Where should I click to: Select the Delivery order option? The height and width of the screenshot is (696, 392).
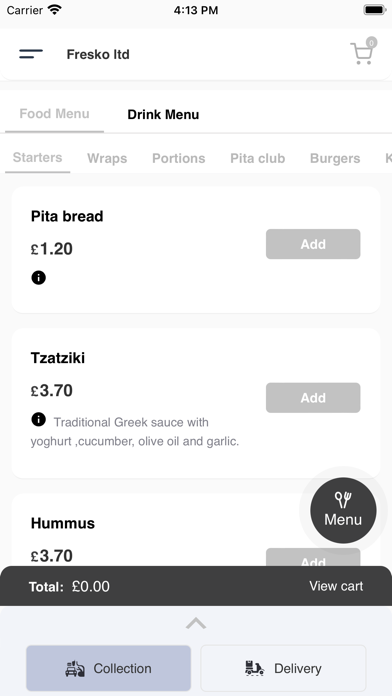click(x=283, y=668)
